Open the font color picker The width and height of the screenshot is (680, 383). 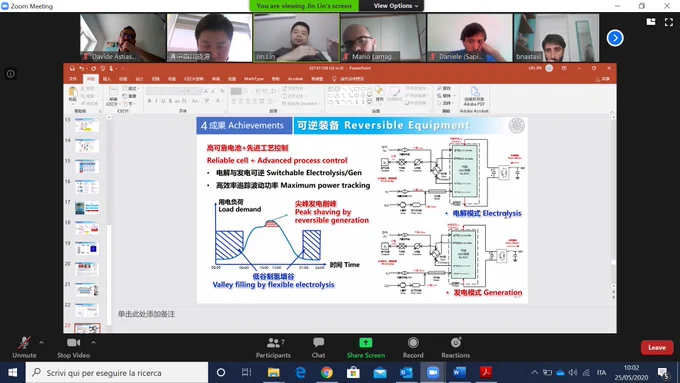pos(219,101)
